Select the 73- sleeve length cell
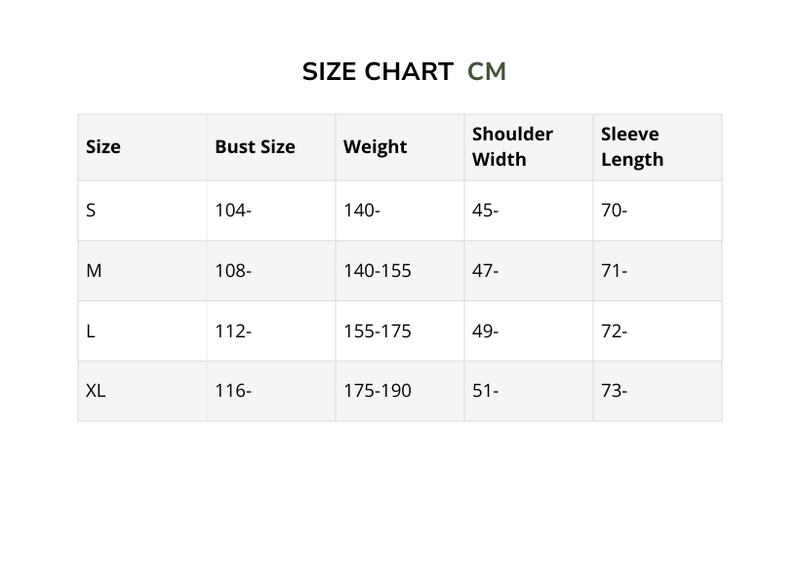This screenshot has height=585, width=800. pos(614,391)
